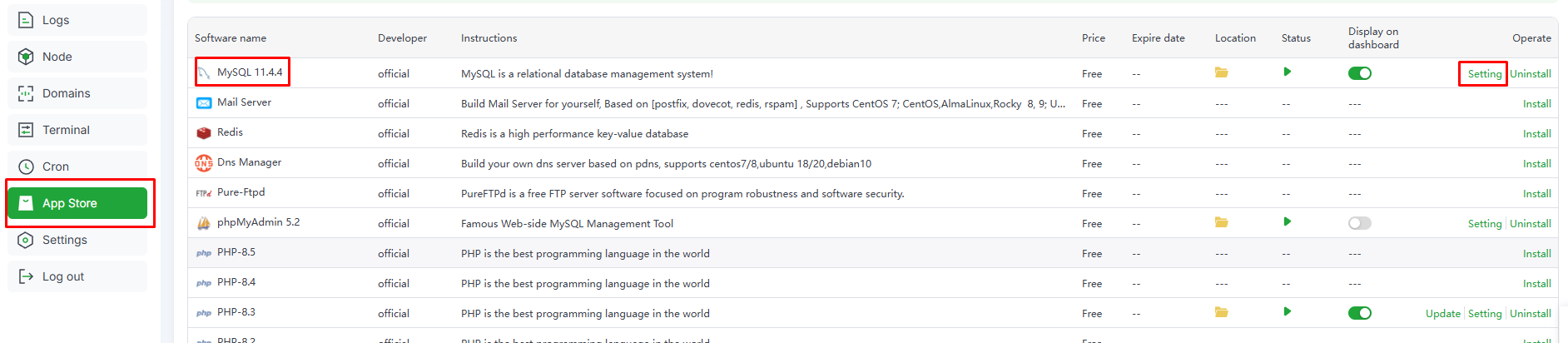Click the Pure-Ftpd FTP icon
This screenshot has width=1568, height=343.
[x=204, y=193]
